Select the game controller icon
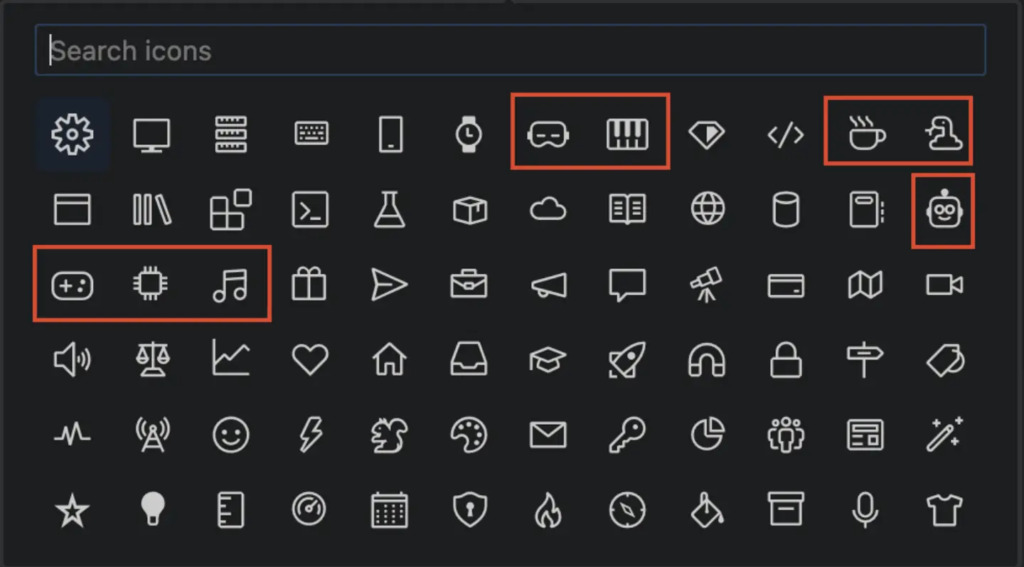Viewport: 1024px width, 567px height. pyautogui.click(x=72, y=286)
